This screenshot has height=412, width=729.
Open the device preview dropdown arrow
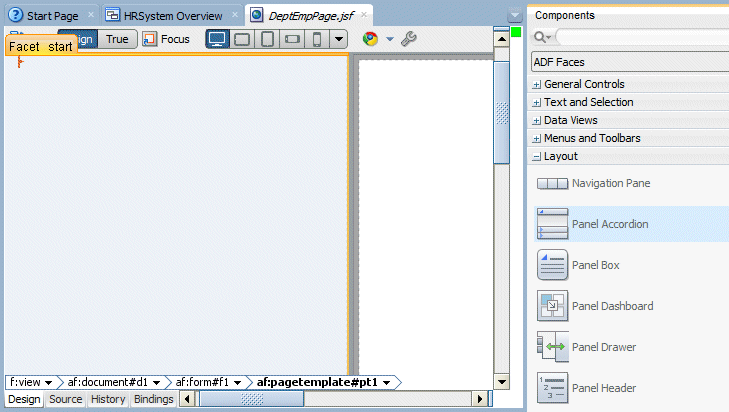[339, 39]
